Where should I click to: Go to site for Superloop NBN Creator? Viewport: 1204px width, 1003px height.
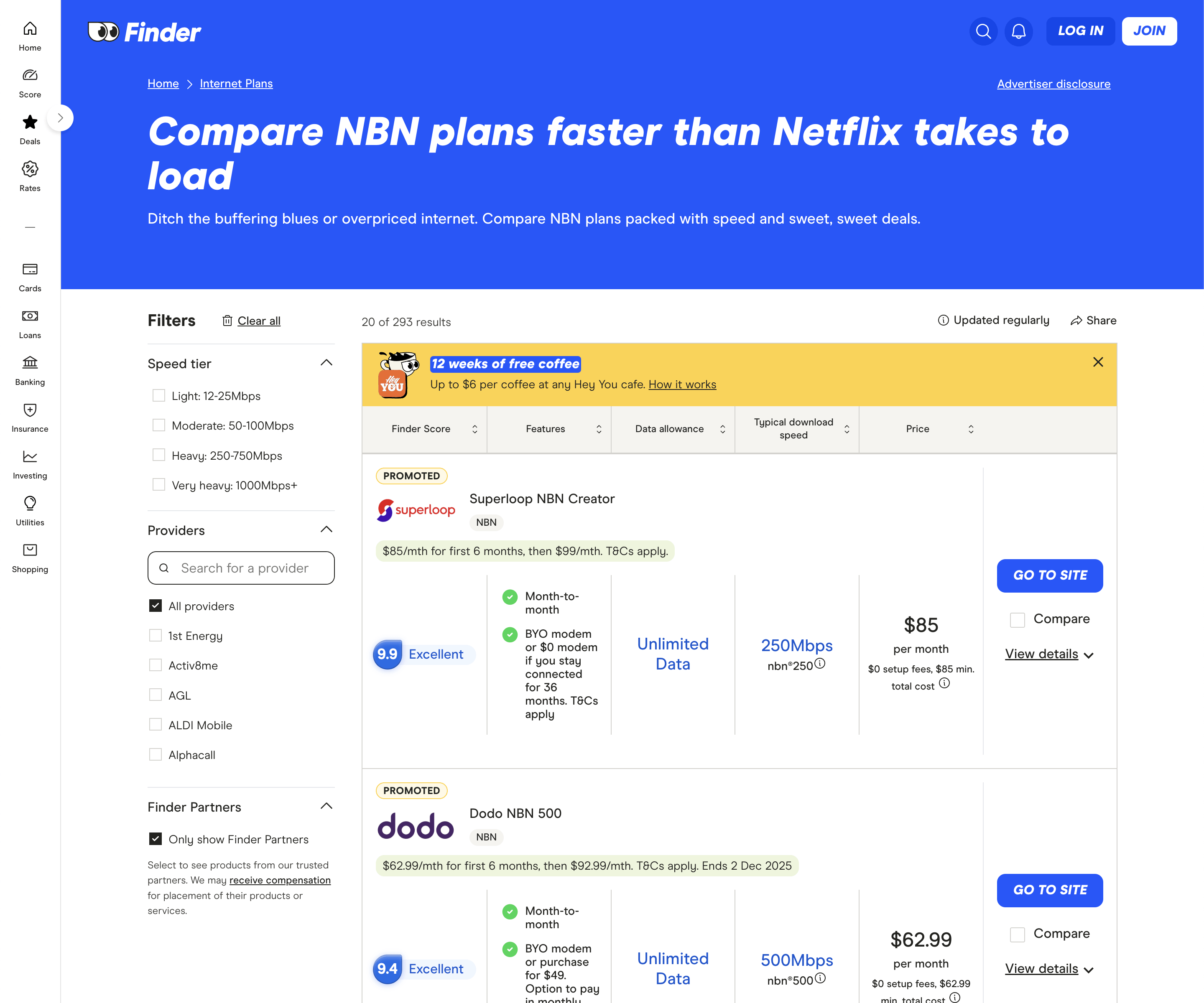[x=1050, y=575]
